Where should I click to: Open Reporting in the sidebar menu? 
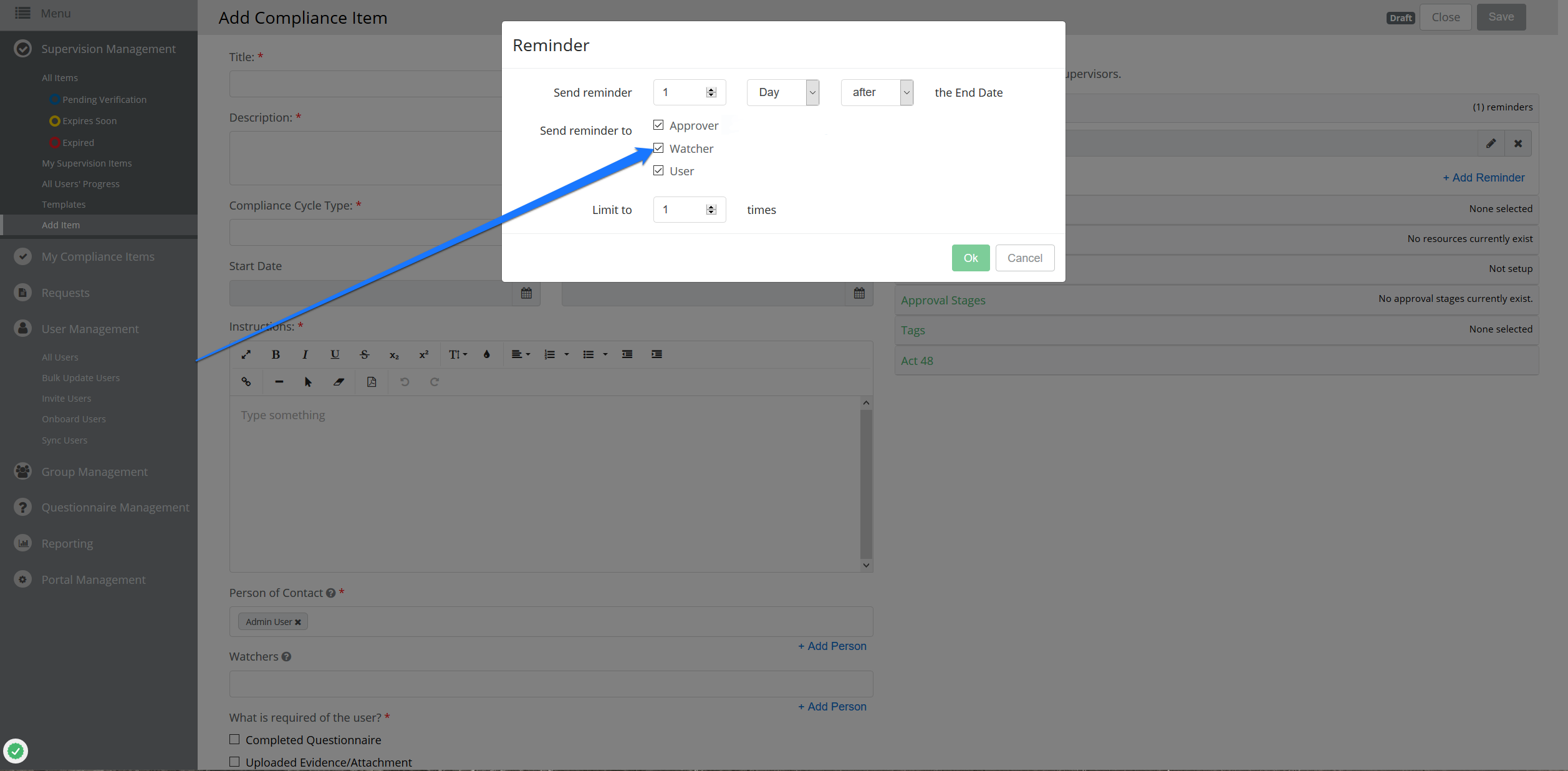click(67, 543)
